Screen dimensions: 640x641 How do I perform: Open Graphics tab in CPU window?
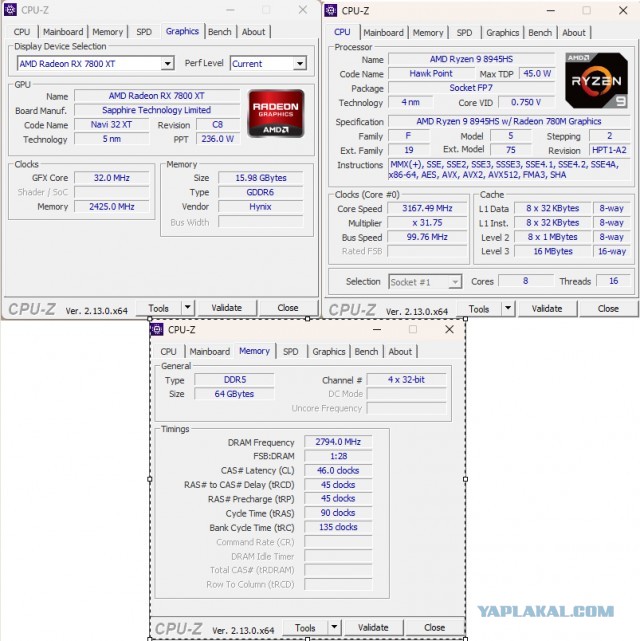502,33
